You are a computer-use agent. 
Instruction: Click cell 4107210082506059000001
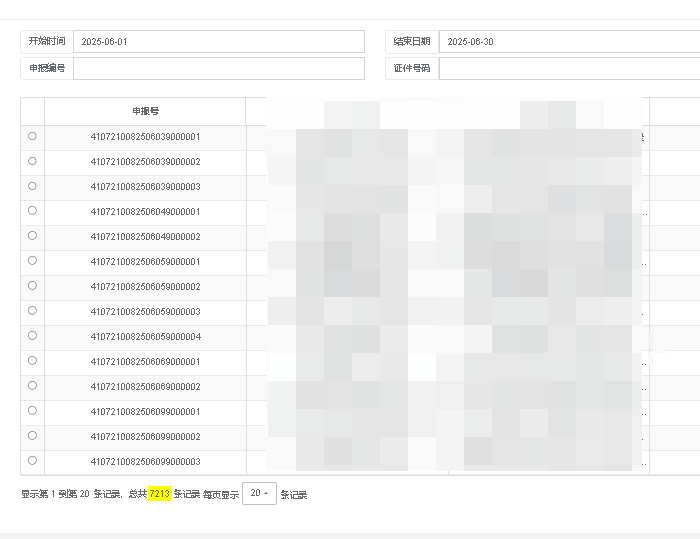pyautogui.click(x=146, y=262)
